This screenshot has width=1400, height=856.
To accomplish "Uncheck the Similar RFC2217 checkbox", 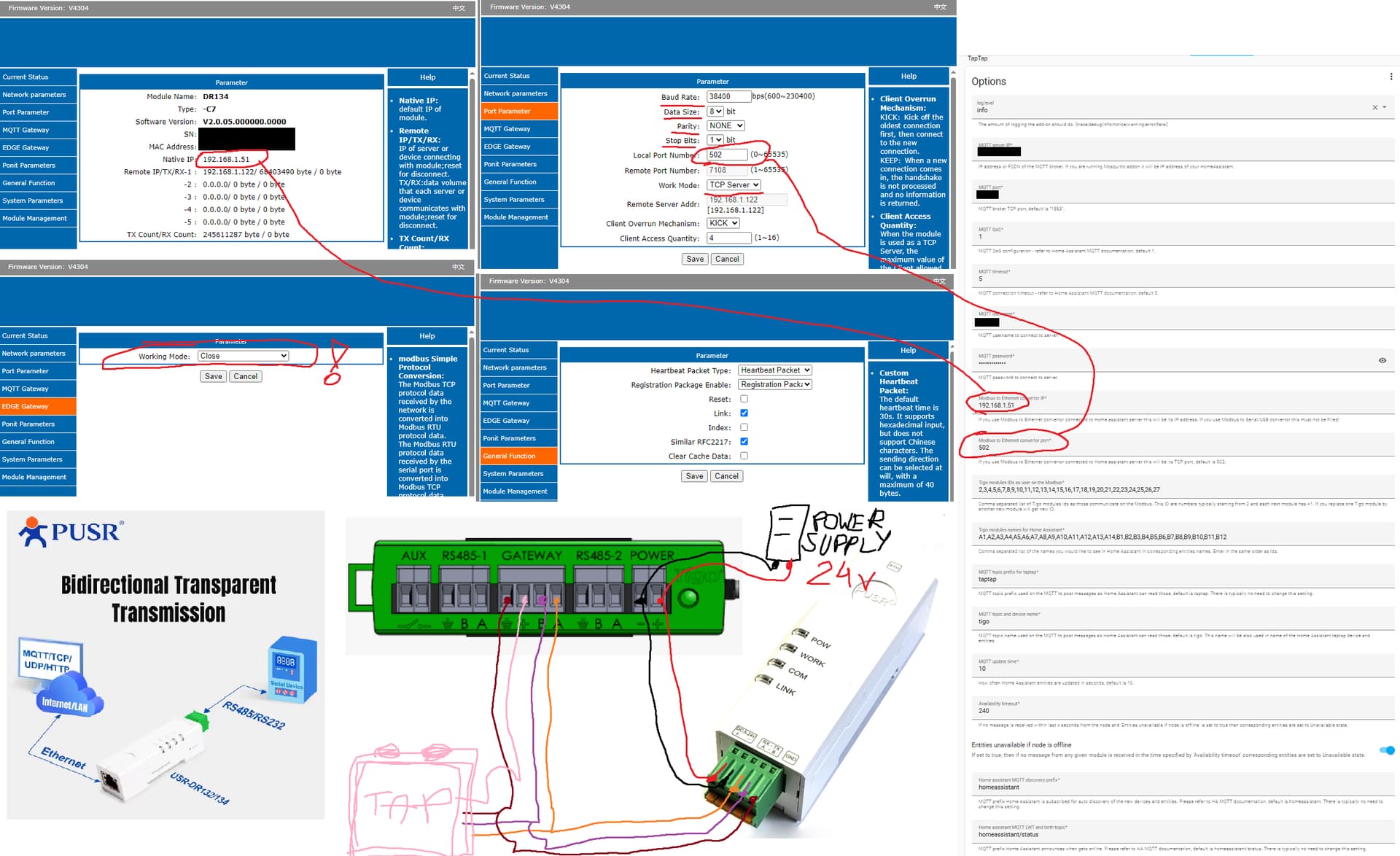I will pyautogui.click(x=744, y=441).
